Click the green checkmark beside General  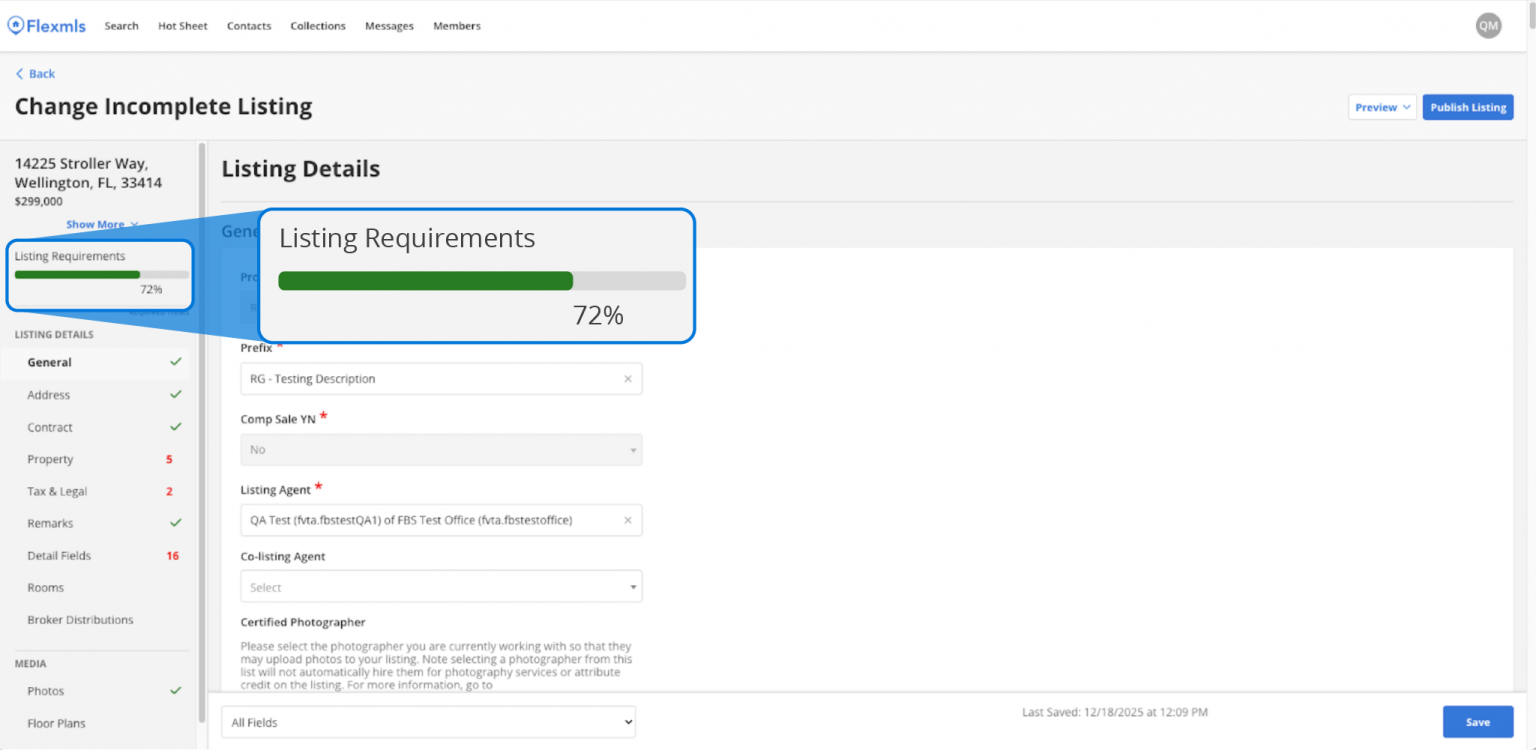(x=176, y=362)
